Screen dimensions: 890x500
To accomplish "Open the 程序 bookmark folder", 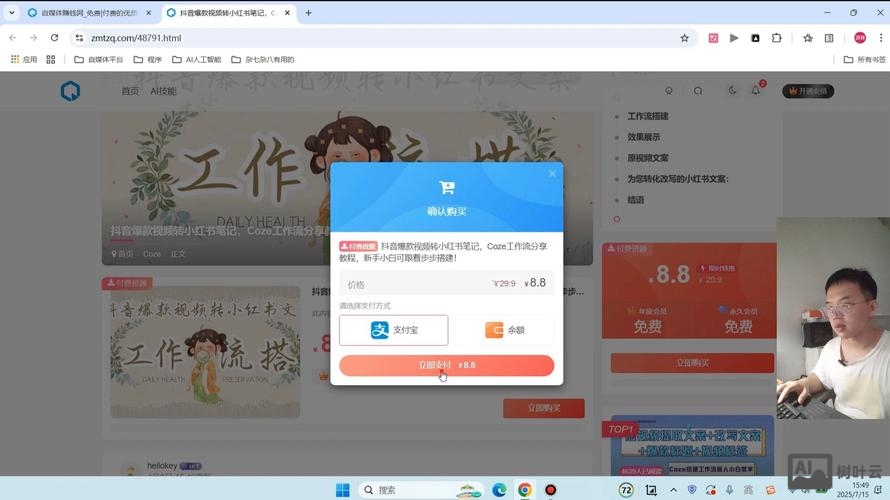I will click(148, 59).
